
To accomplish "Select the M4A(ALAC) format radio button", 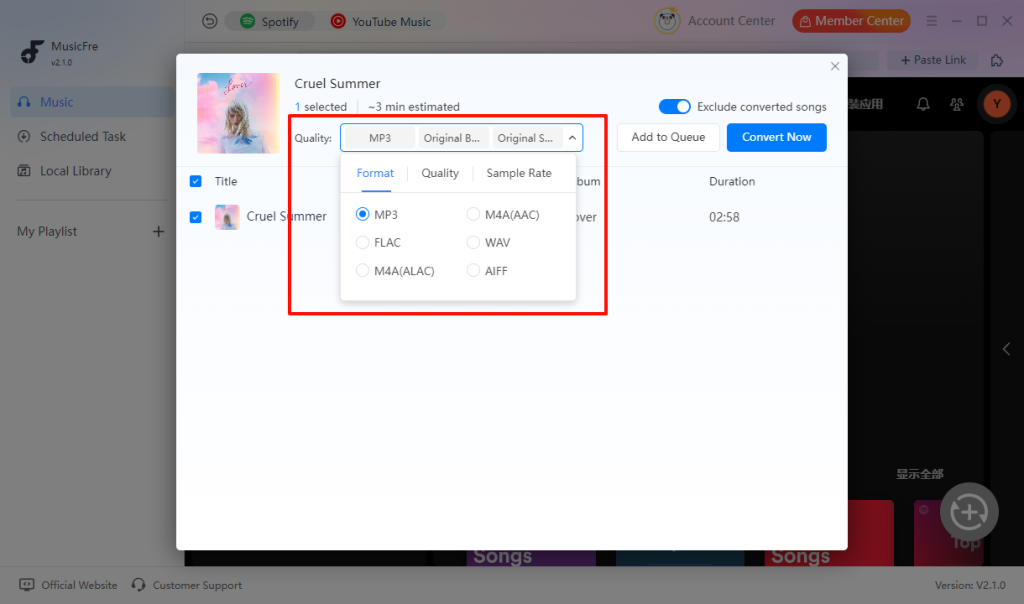I will (x=362, y=270).
